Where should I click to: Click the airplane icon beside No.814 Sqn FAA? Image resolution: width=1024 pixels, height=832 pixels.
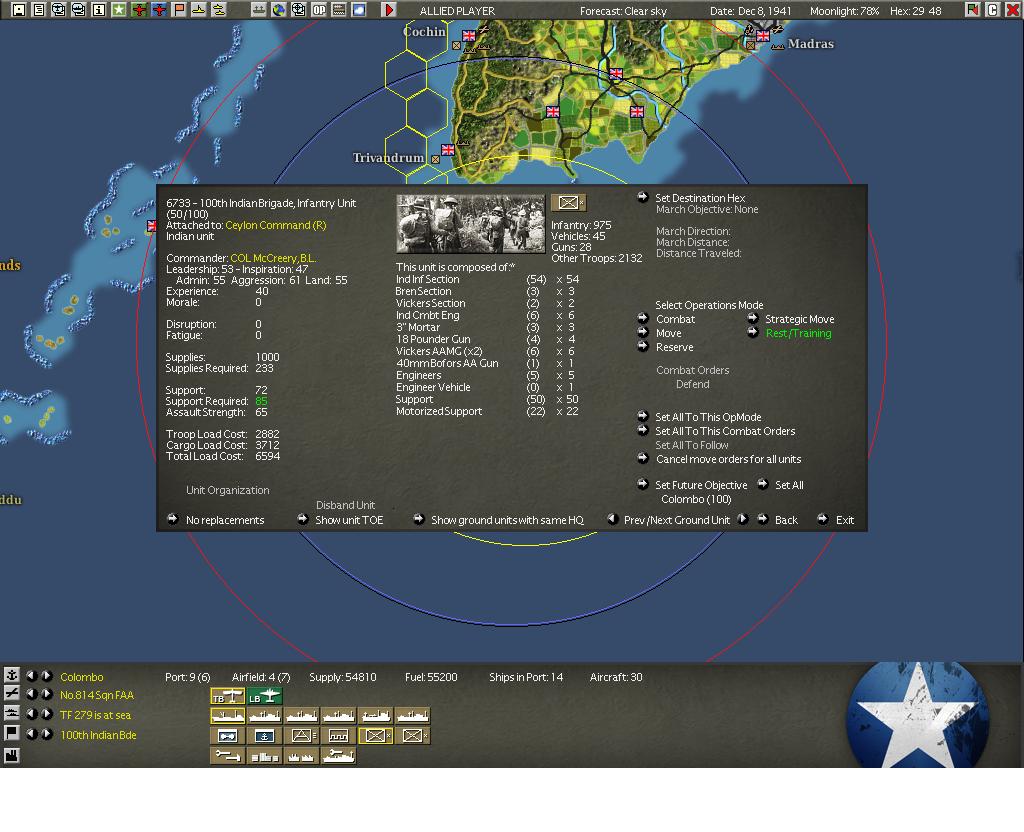11,694
